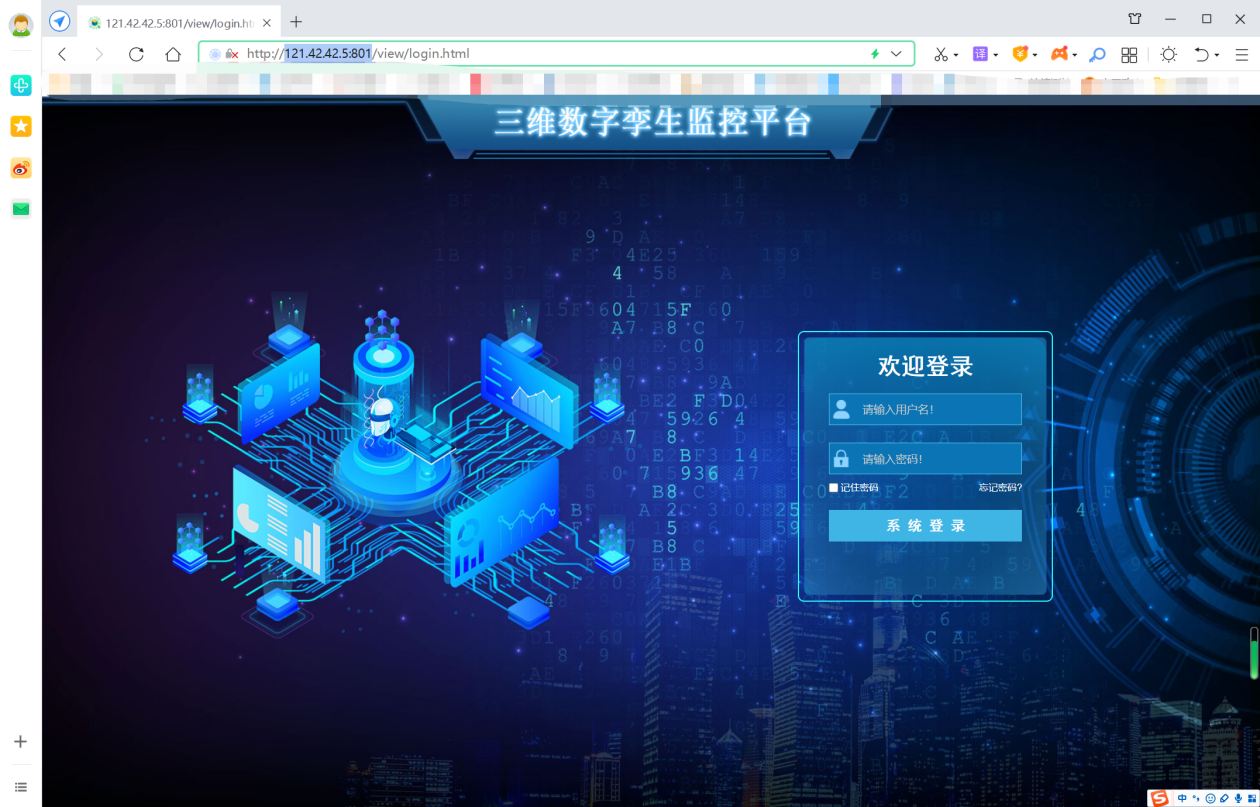Open the extensions grid icon
1260x807 pixels.
click(x=1129, y=55)
